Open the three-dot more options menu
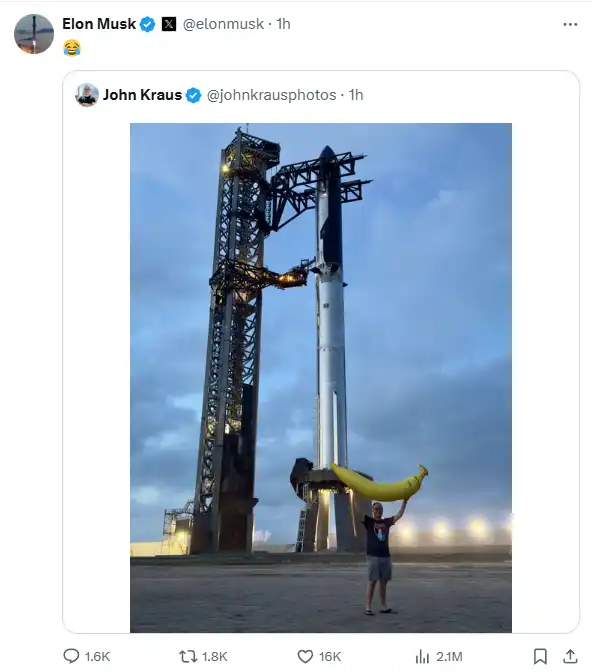 coord(570,24)
